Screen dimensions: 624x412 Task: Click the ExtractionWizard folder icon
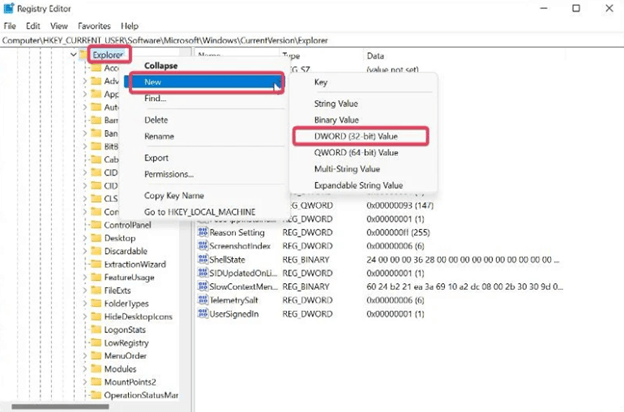click(x=96, y=264)
